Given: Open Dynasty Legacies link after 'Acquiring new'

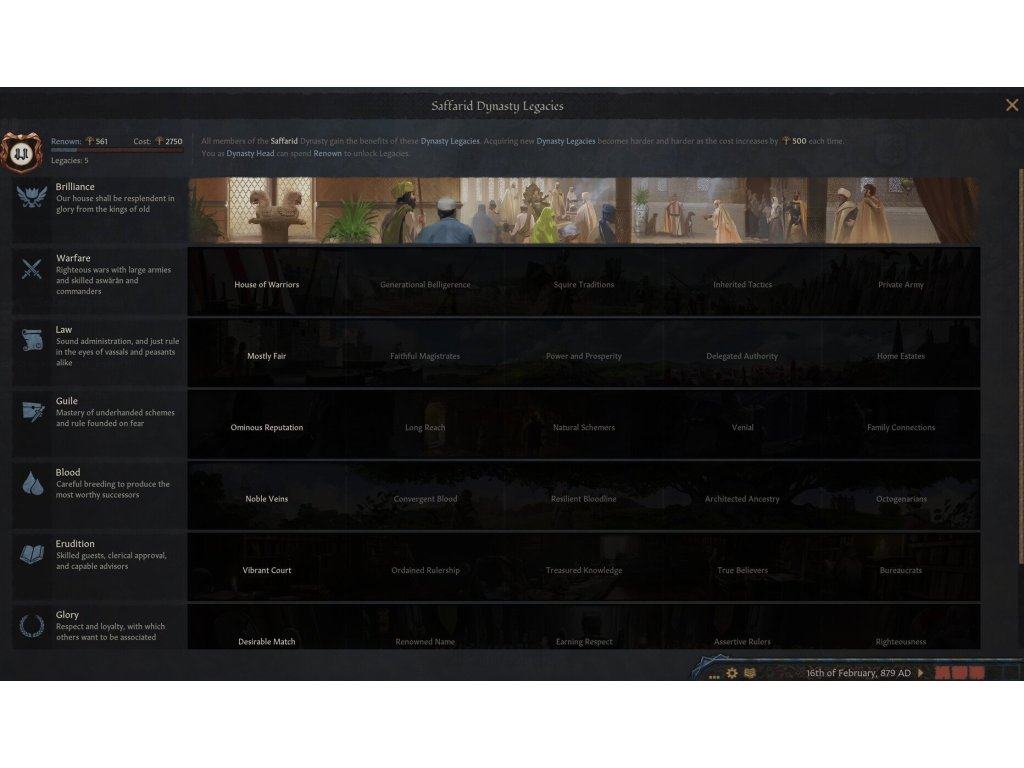Looking at the screenshot, I should pyautogui.click(x=566, y=141).
